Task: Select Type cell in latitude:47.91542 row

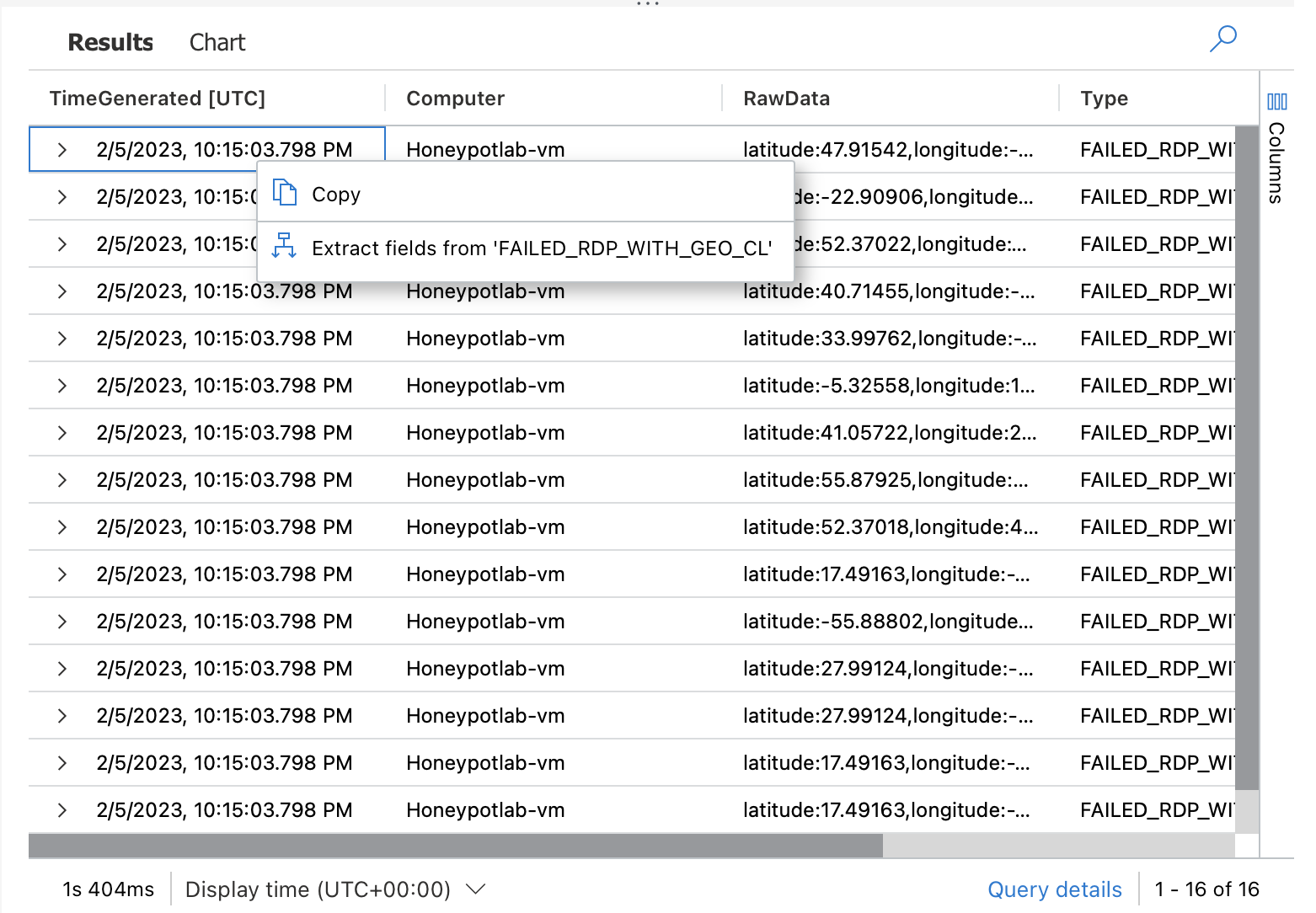Action: [1147, 150]
